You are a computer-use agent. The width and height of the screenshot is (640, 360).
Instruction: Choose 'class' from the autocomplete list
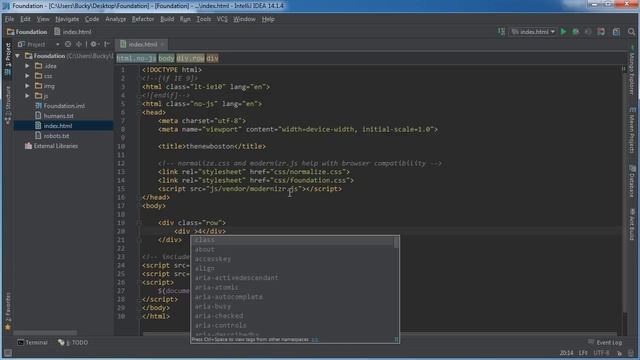(292, 240)
